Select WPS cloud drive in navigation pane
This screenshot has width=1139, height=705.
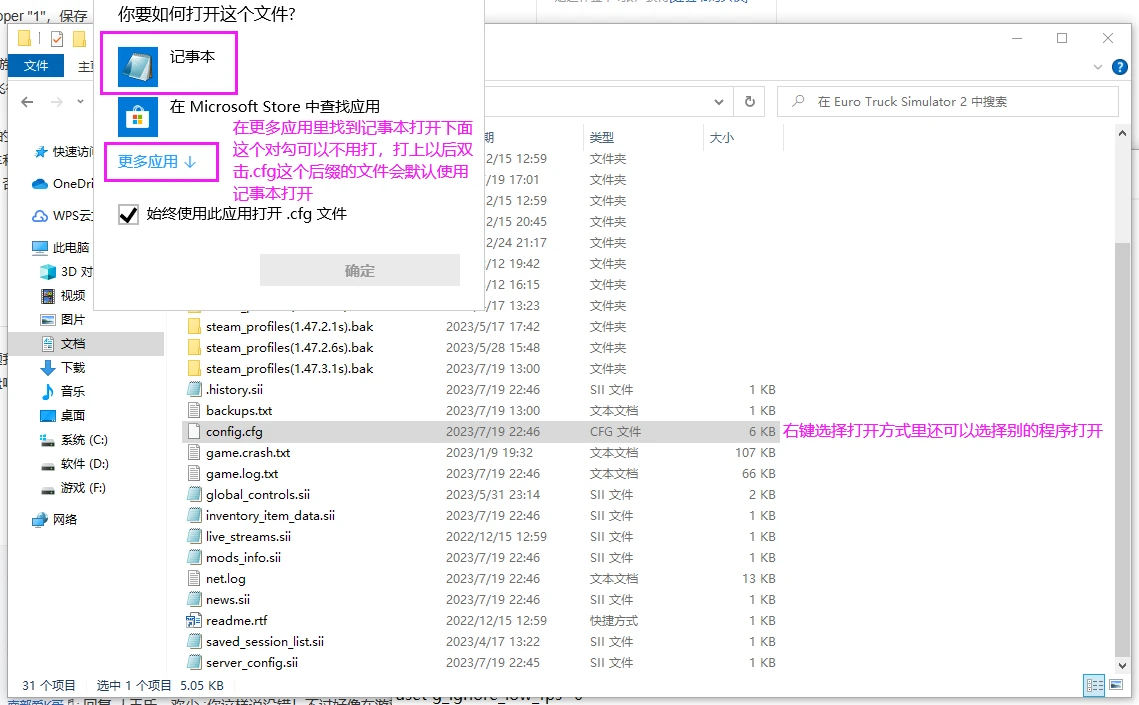(x=63, y=216)
